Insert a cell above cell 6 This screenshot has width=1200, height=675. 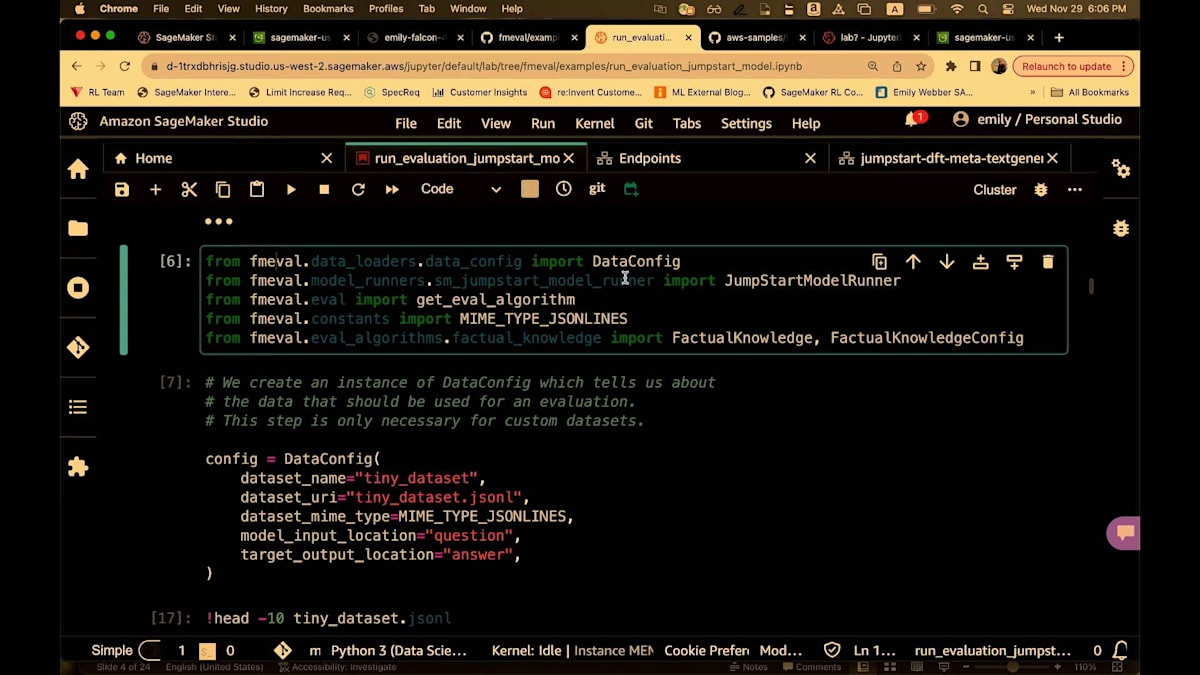point(981,262)
